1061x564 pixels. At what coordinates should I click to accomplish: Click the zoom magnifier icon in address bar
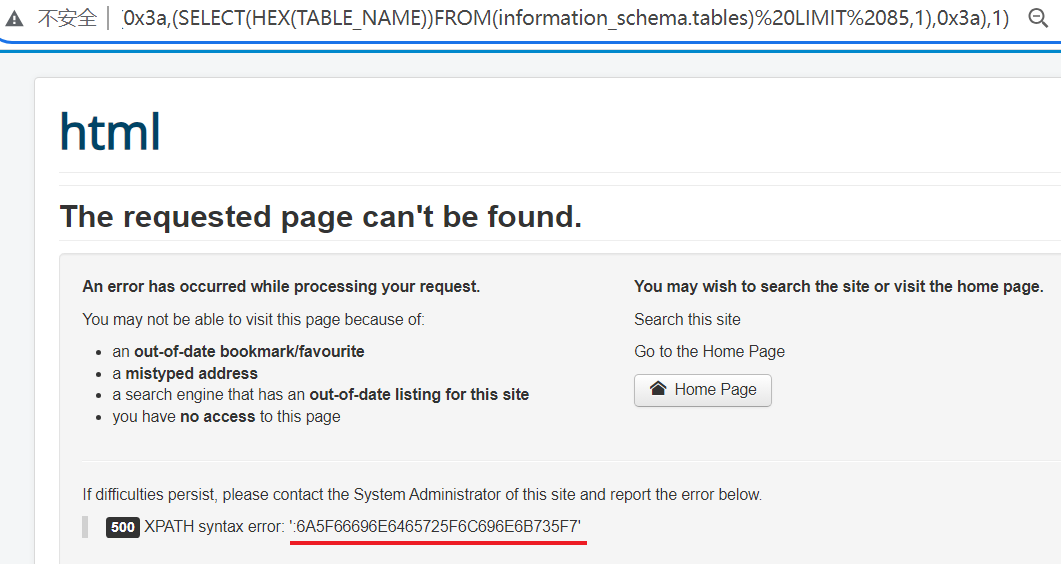1038,18
